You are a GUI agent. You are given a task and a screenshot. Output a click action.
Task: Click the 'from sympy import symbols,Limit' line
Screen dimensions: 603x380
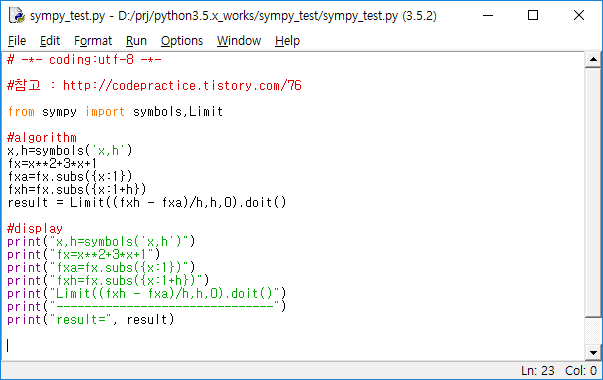(115, 112)
